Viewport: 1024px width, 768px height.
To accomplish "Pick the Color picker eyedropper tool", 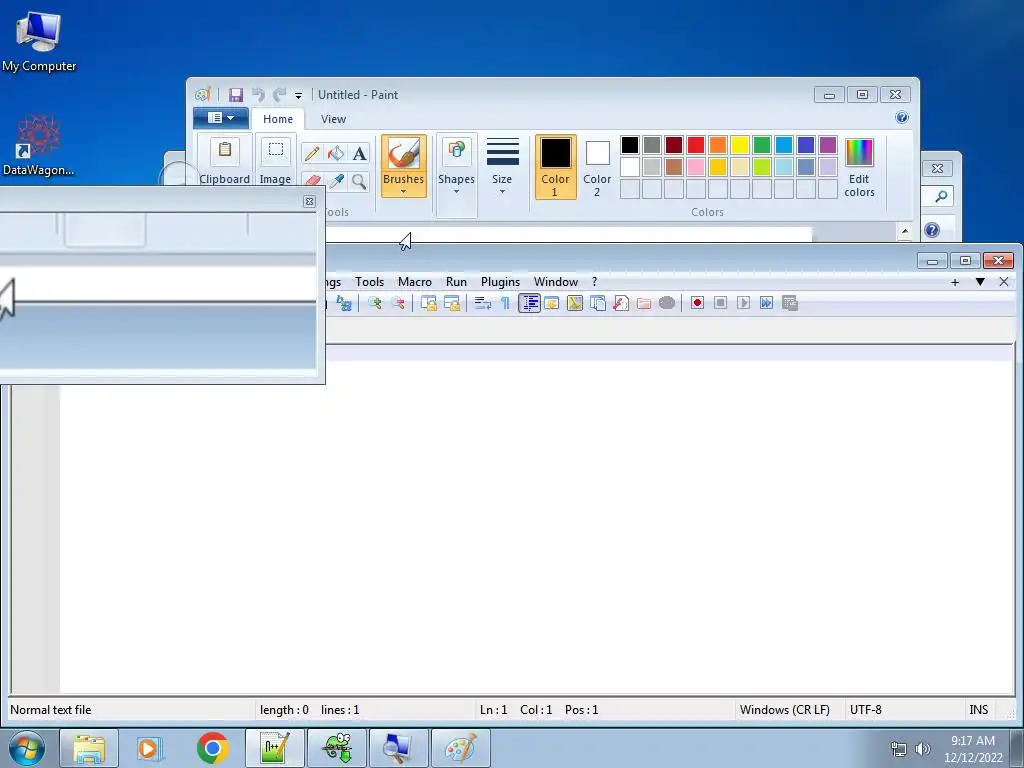I will click(336, 181).
